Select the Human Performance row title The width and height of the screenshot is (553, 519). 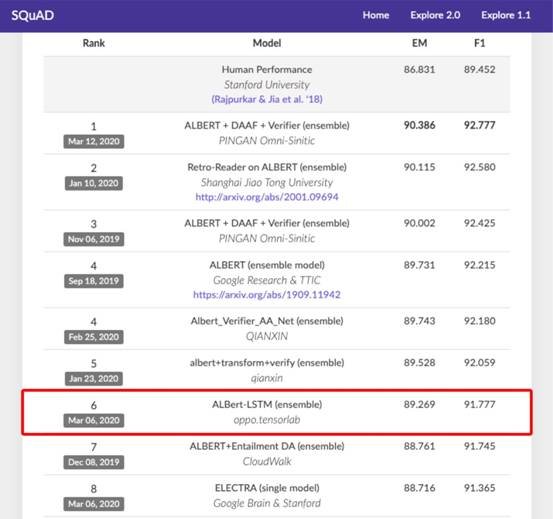(267, 69)
